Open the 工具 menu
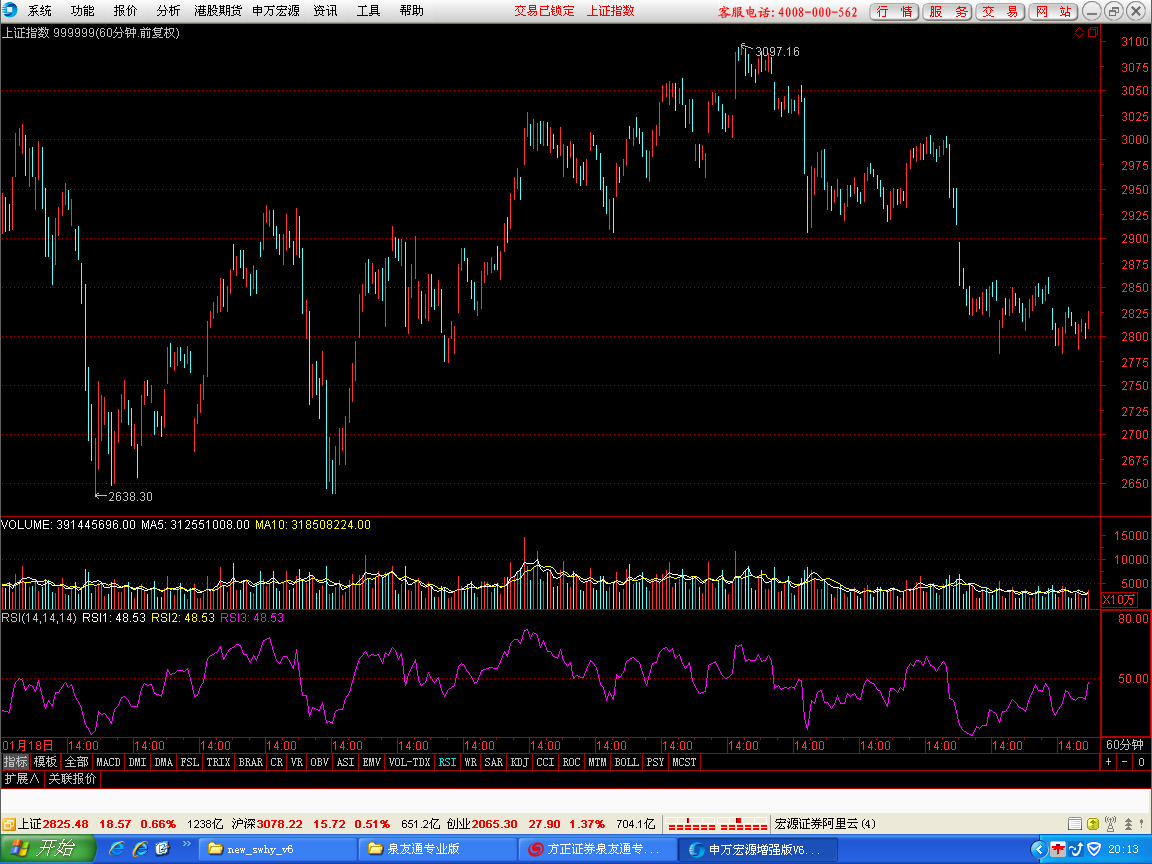The width and height of the screenshot is (1152, 864). click(368, 11)
